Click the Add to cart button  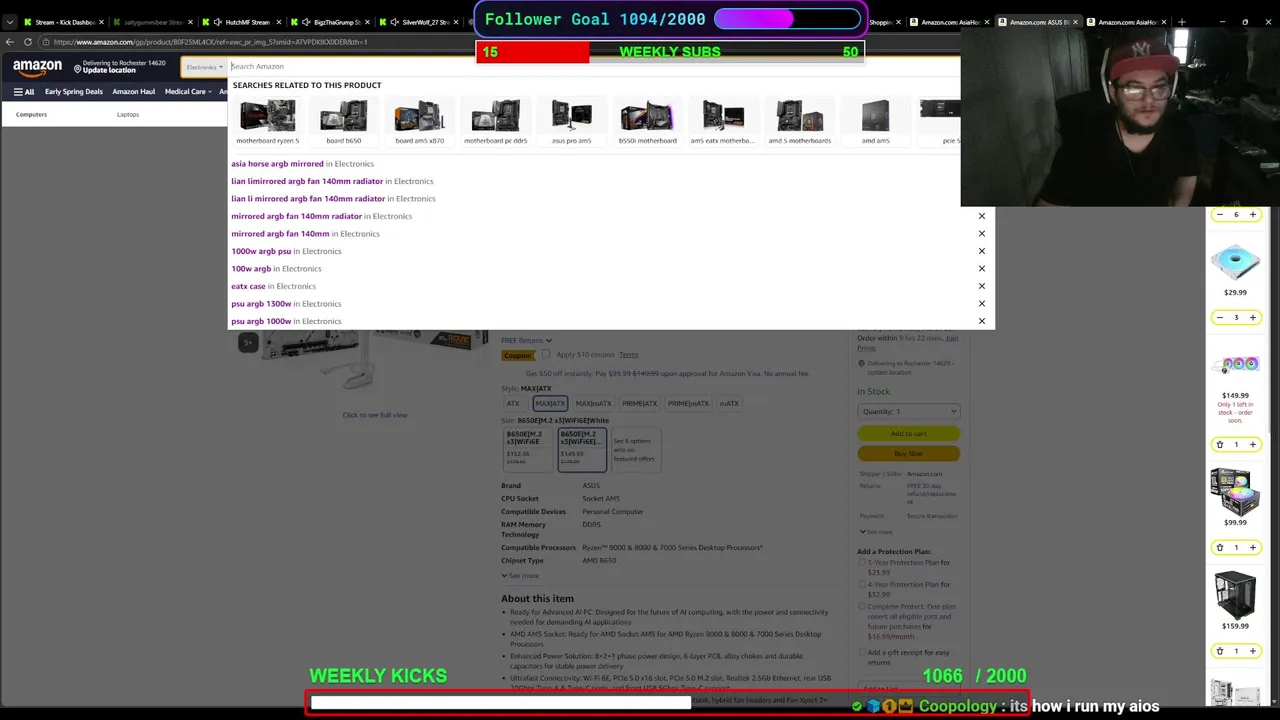(x=908, y=434)
